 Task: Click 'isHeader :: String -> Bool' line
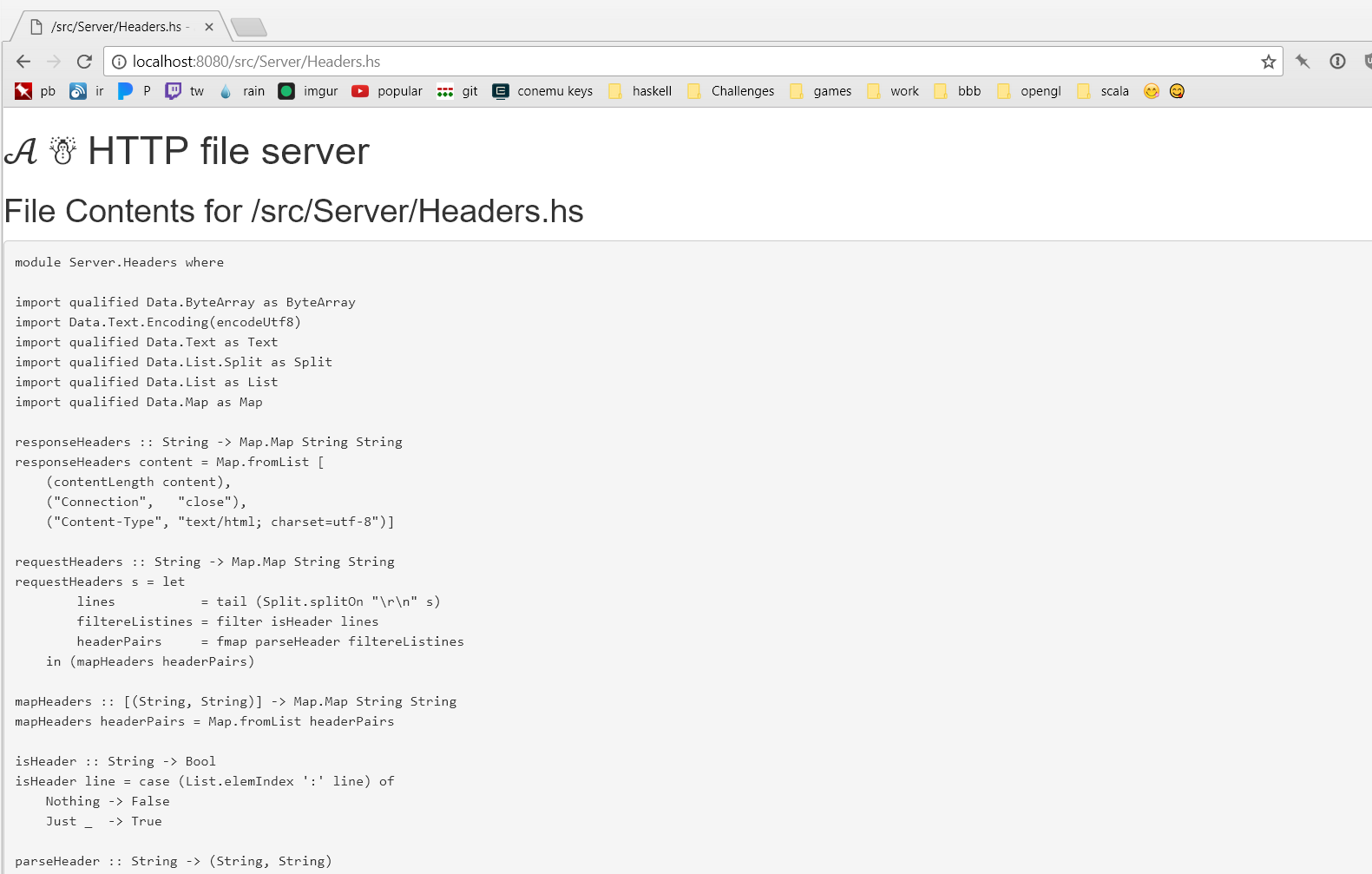[x=115, y=761]
